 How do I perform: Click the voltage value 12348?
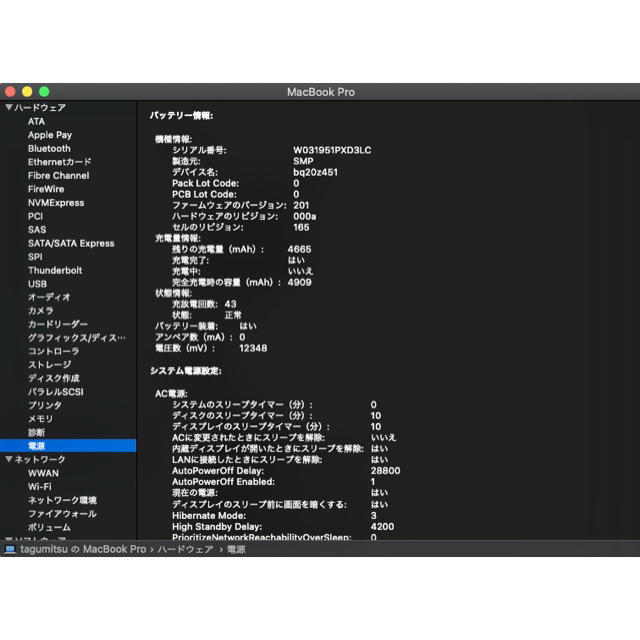[x=253, y=348]
